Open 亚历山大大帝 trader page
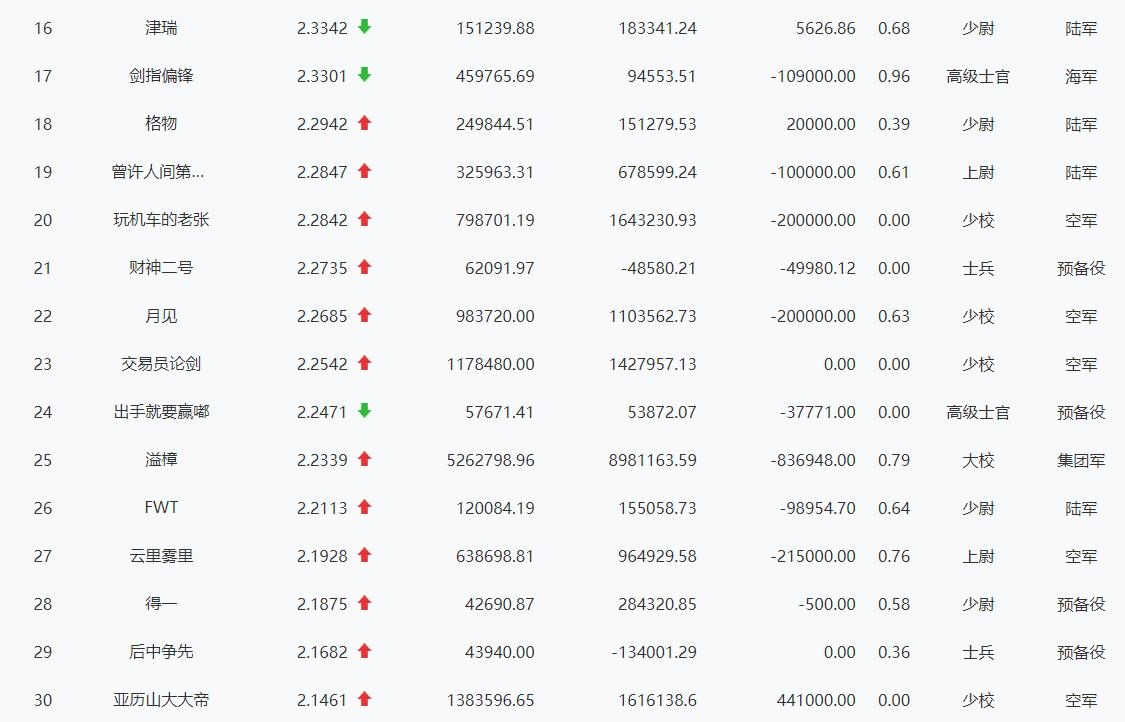This screenshot has height=722, width=1125. (161, 700)
